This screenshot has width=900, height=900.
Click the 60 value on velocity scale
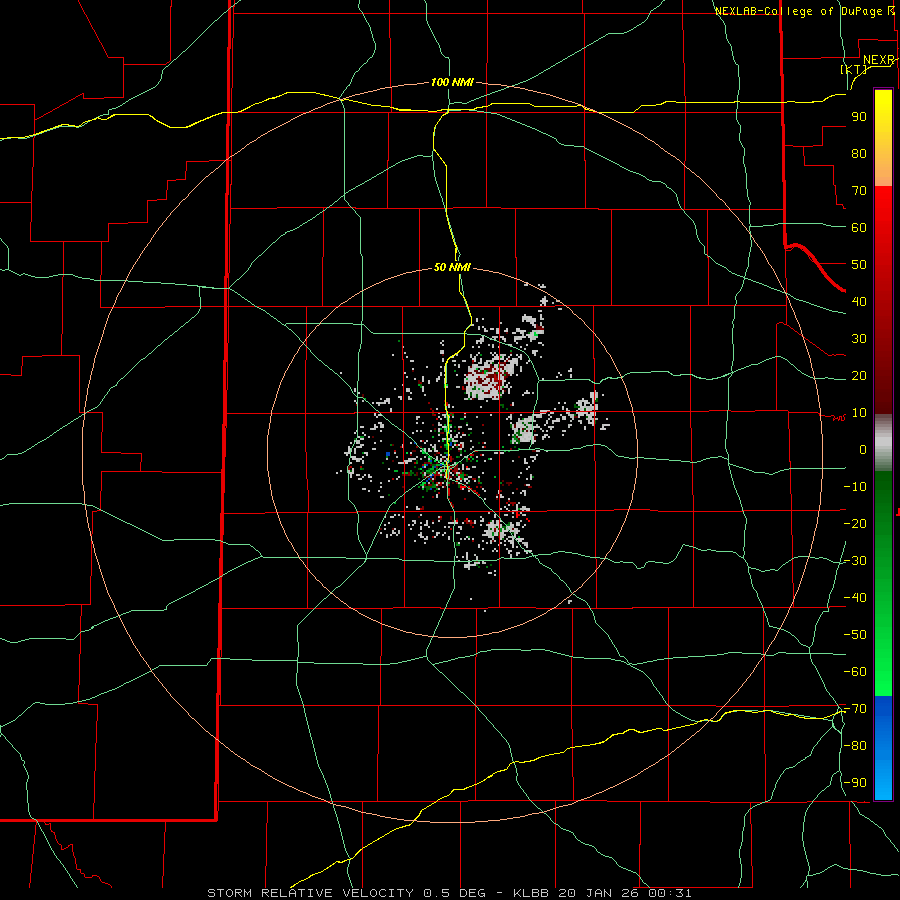859,228
